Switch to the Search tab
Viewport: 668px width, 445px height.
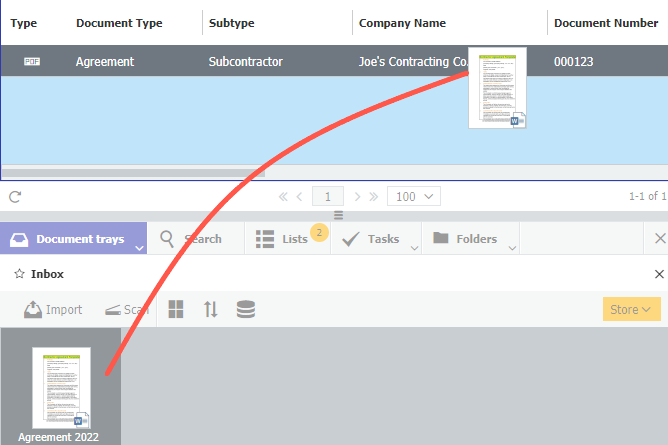192,239
